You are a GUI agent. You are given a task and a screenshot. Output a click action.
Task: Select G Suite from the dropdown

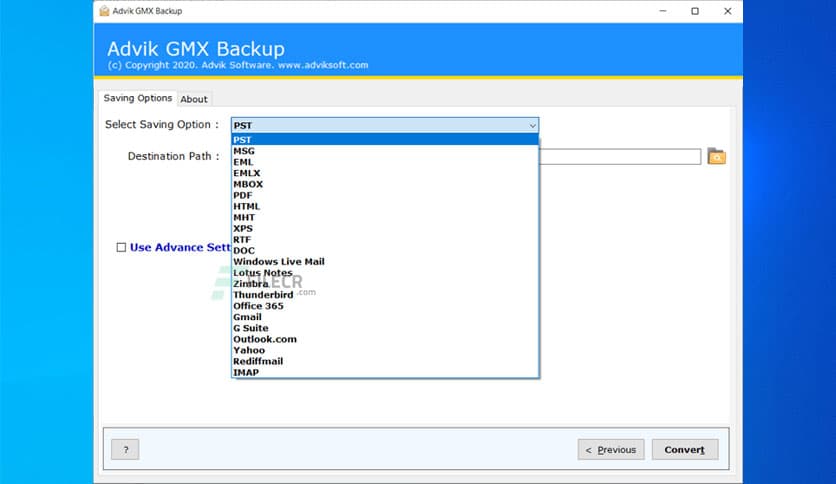coord(385,328)
